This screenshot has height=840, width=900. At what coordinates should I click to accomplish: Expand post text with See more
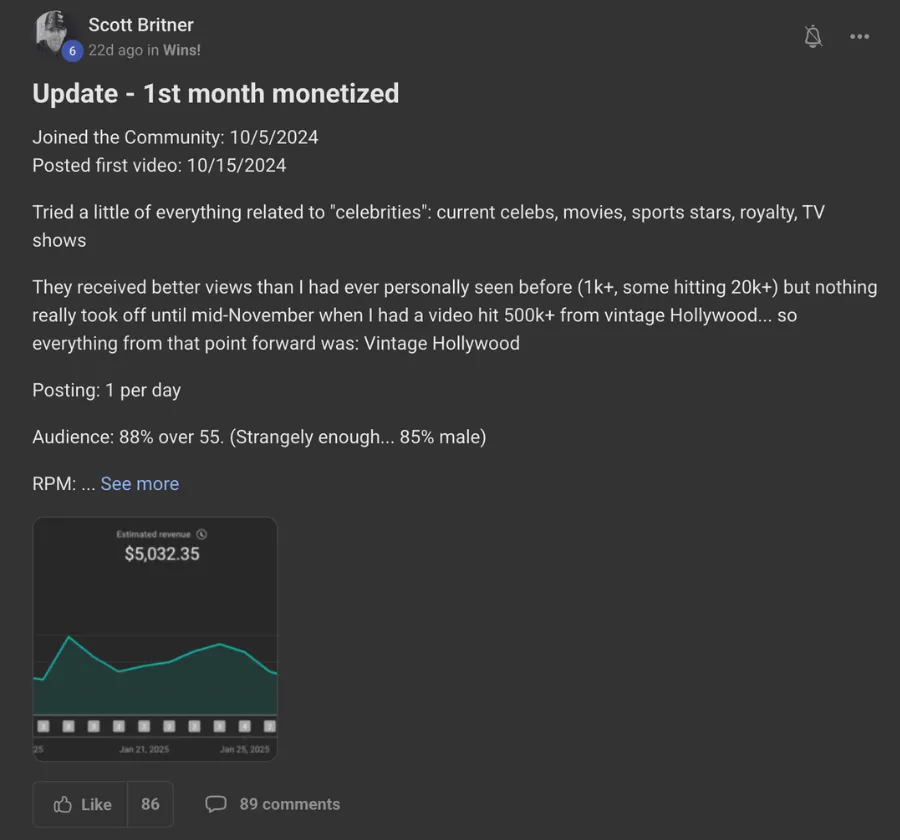[140, 484]
